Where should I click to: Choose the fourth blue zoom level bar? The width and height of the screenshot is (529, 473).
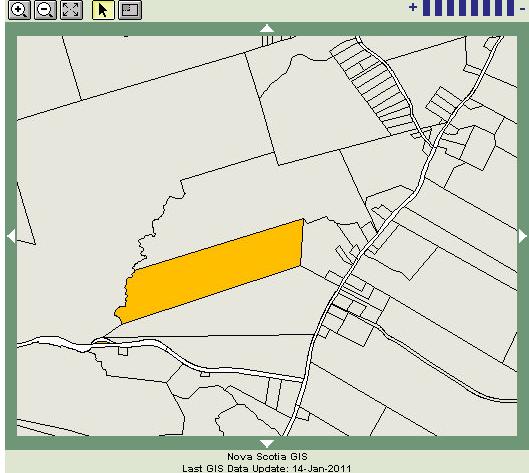click(x=462, y=8)
